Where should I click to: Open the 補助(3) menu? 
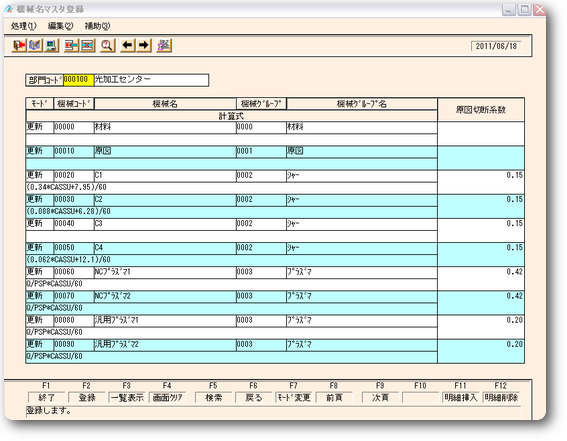coord(97,26)
